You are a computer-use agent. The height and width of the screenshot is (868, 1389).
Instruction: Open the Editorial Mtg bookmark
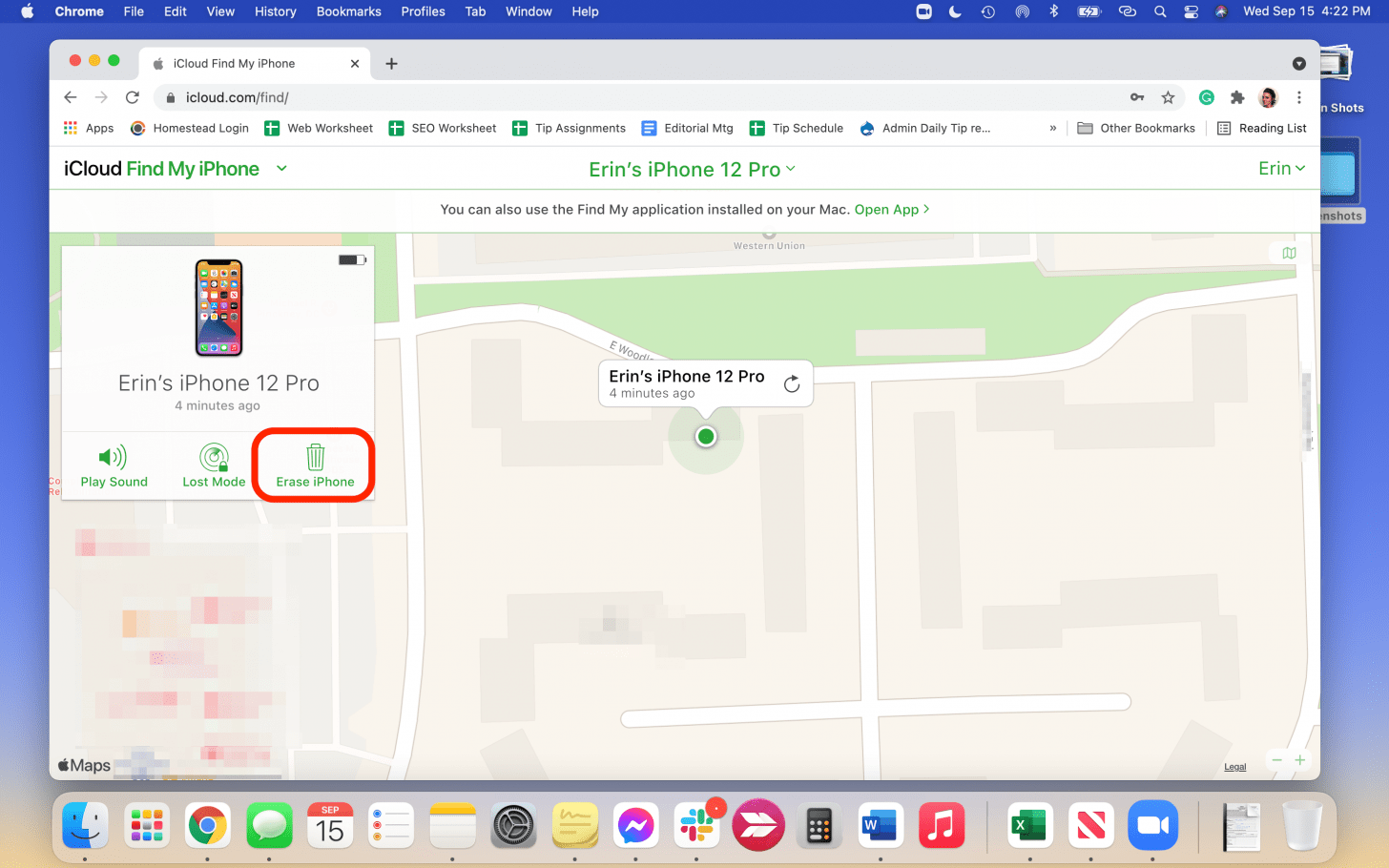click(x=688, y=128)
